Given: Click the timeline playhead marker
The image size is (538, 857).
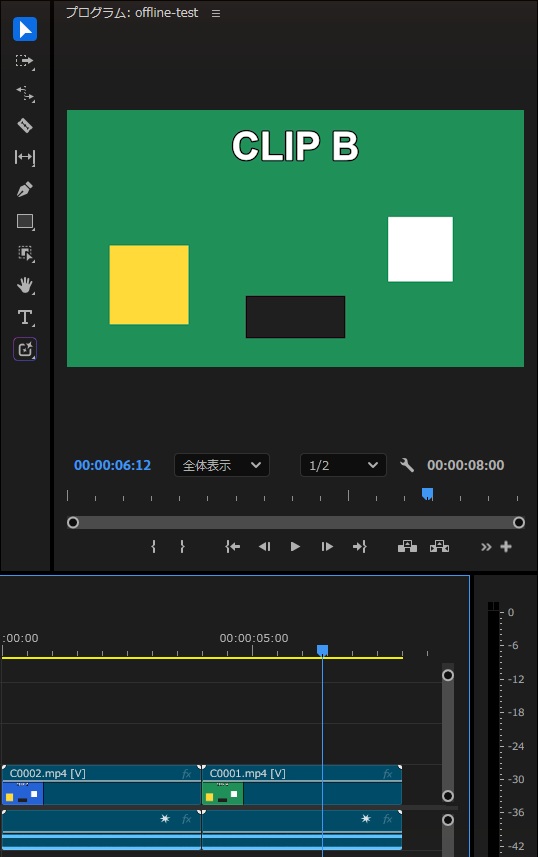Looking at the screenshot, I should (x=323, y=650).
